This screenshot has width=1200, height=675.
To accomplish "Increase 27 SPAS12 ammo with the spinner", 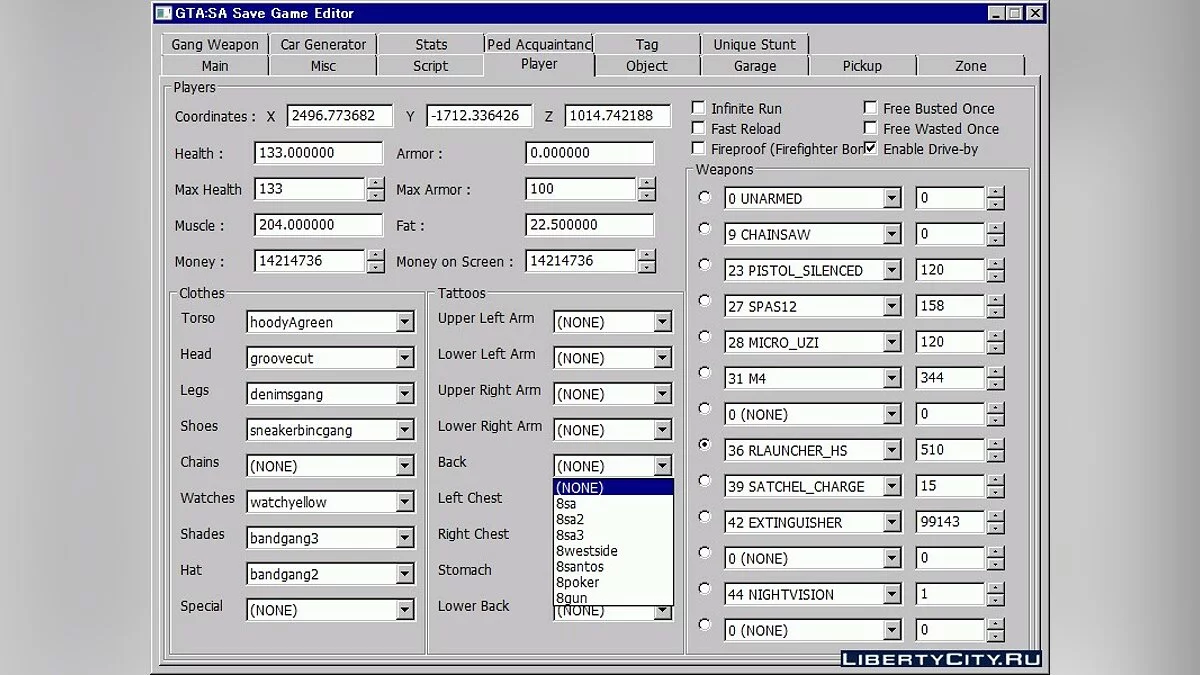I will pyautogui.click(x=996, y=301).
